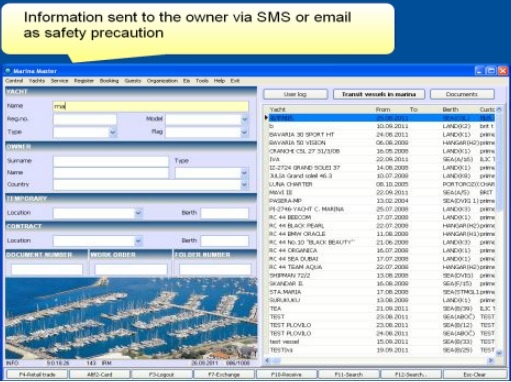Click the Exit menu item
The height and width of the screenshot is (382, 511).
[x=235, y=81]
